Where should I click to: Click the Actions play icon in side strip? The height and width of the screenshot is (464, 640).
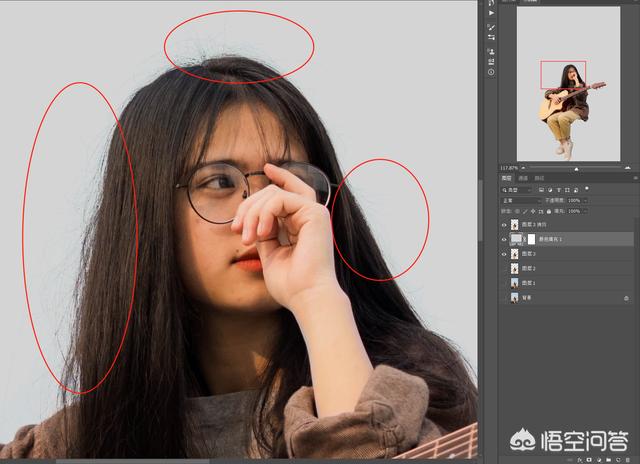(x=491, y=13)
